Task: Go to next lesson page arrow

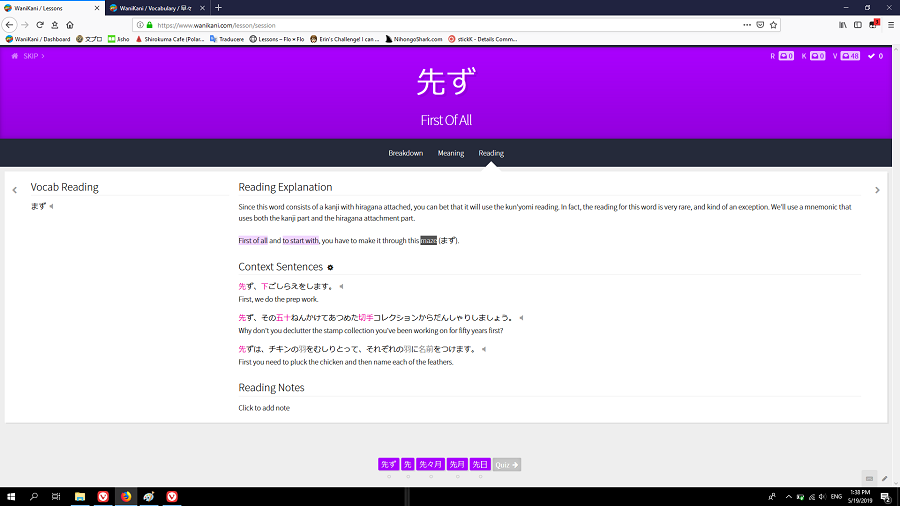Action: [x=877, y=190]
